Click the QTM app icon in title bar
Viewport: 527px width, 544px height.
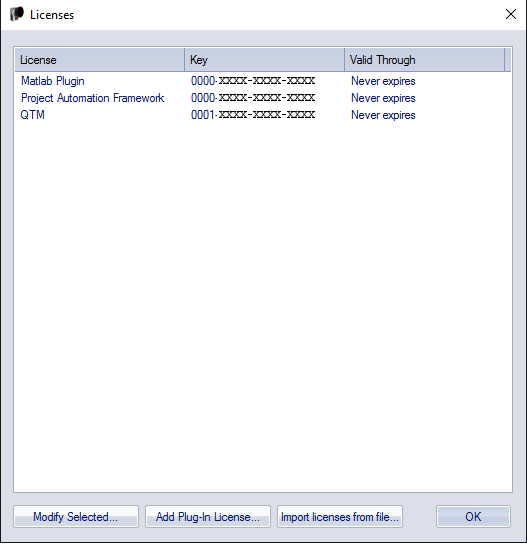[x=17, y=14]
